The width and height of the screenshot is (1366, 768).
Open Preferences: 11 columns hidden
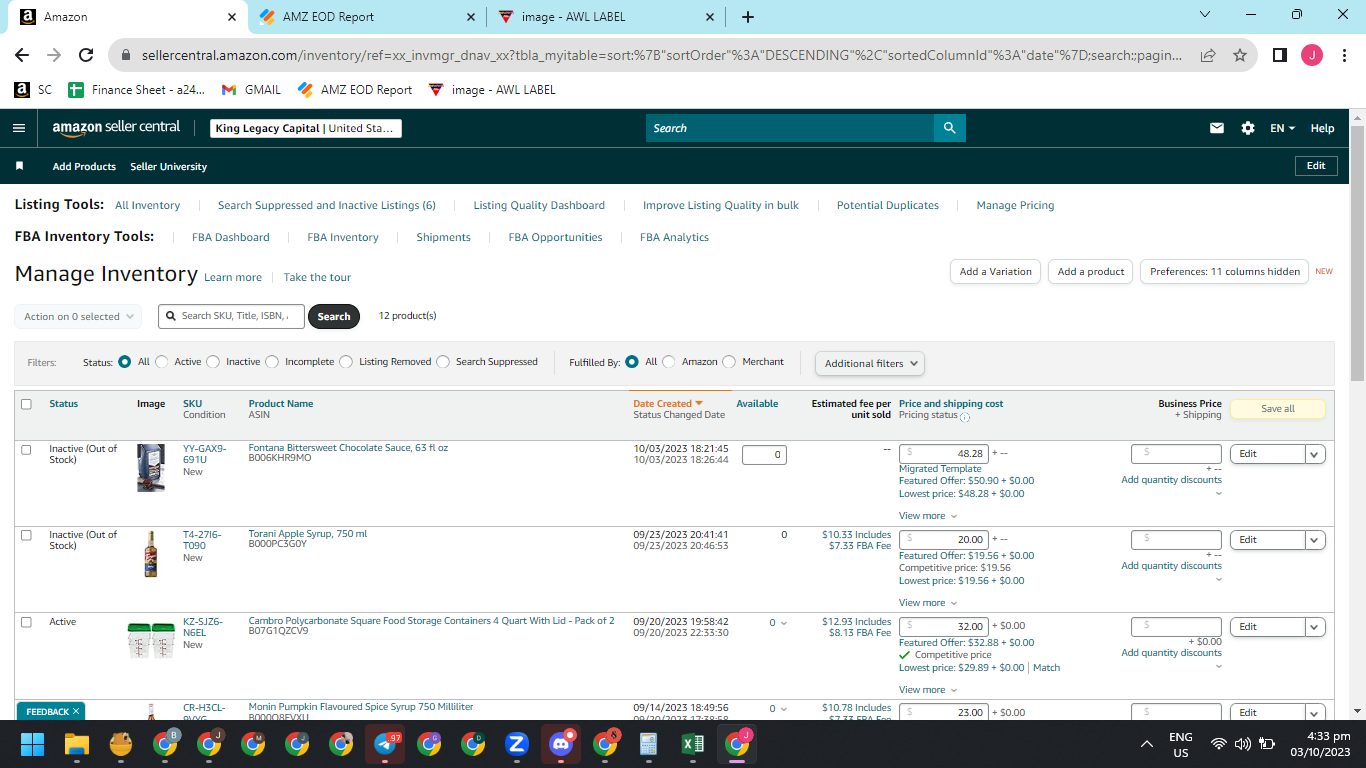(x=1224, y=272)
